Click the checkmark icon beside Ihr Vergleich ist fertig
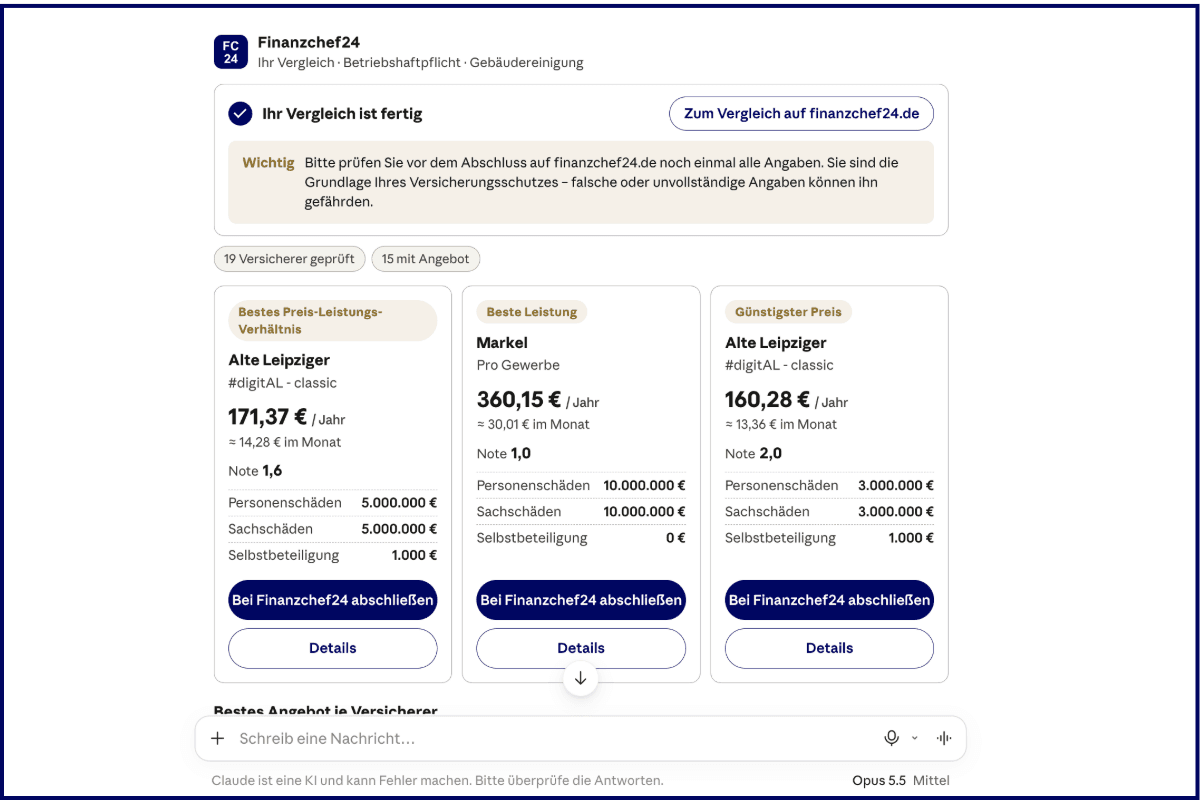Image resolution: width=1200 pixels, height=800 pixels. click(x=240, y=113)
